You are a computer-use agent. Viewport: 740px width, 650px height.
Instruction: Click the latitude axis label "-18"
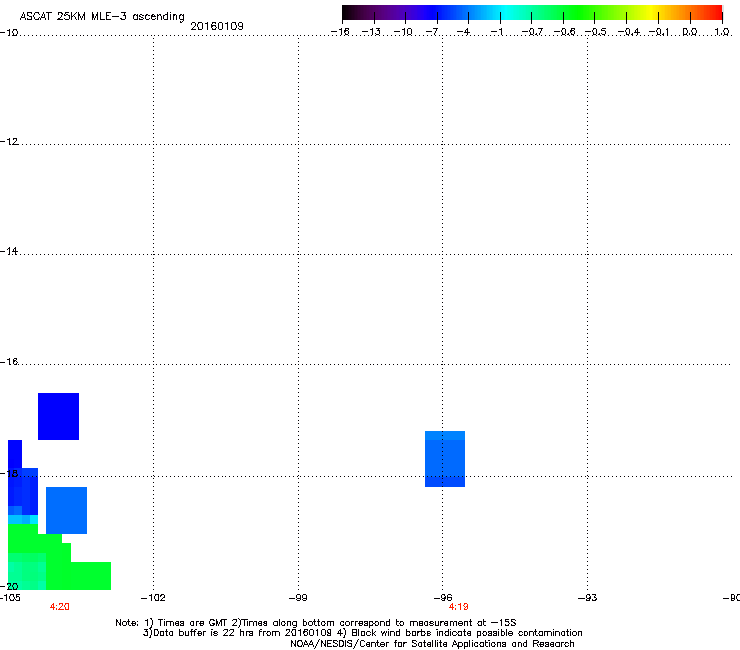pyautogui.click(x=9, y=473)
